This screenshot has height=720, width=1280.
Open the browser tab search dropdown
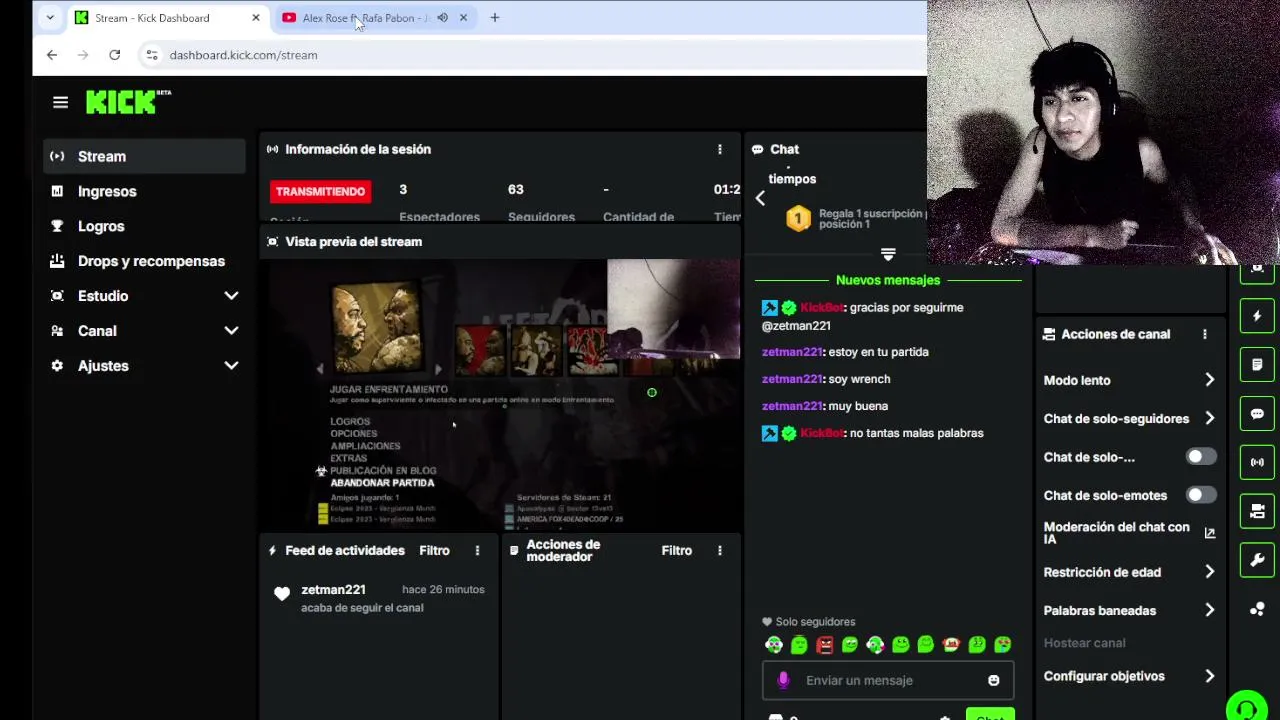50,18
